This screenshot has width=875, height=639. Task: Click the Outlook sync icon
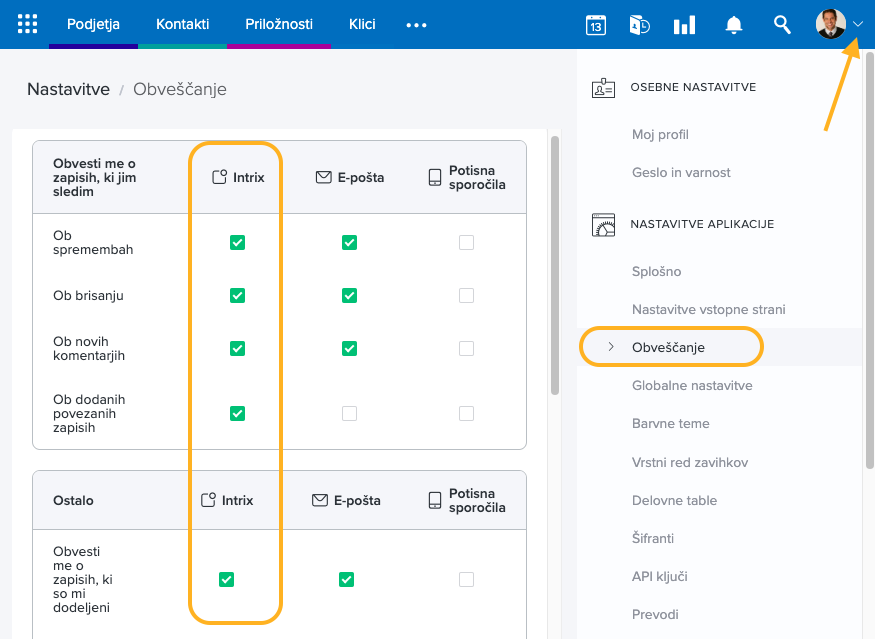click(x=640, y=25)
